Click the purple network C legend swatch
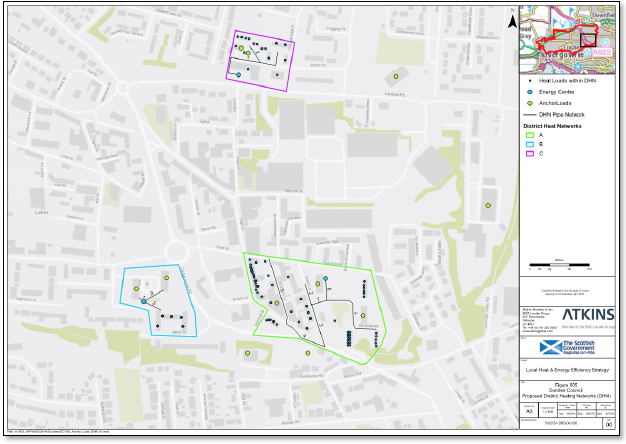The width and height of the screenshot is (626, 444). [530, 153]
